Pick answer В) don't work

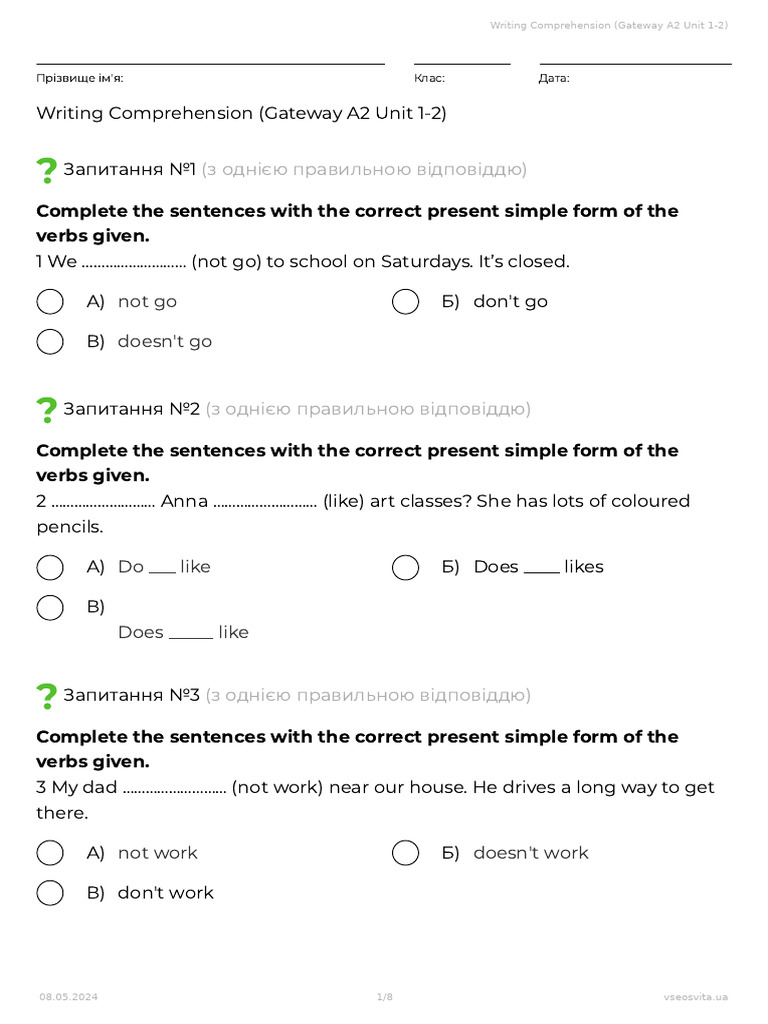pos(50,893)
